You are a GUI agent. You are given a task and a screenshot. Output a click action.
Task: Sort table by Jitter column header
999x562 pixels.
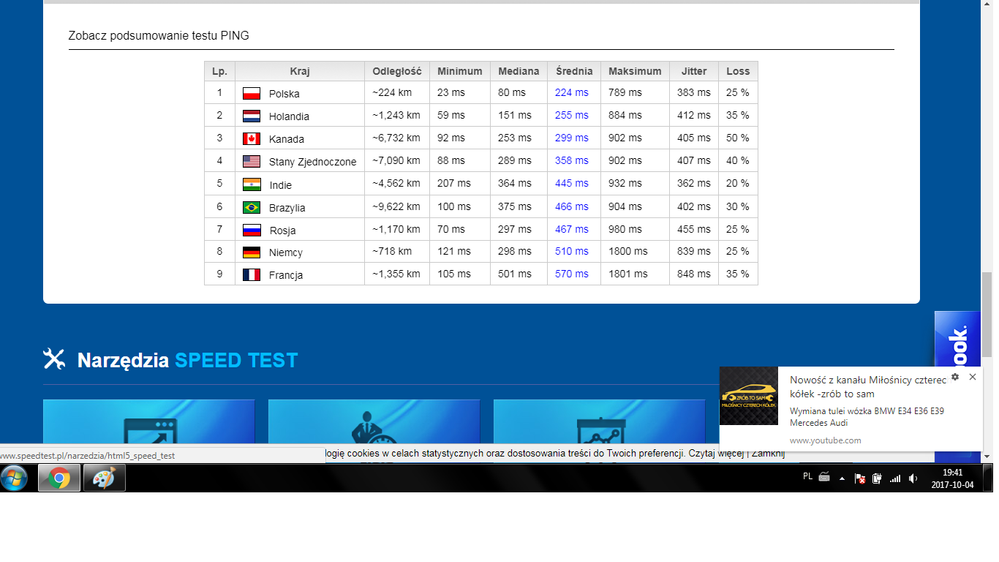coord(693,71)
